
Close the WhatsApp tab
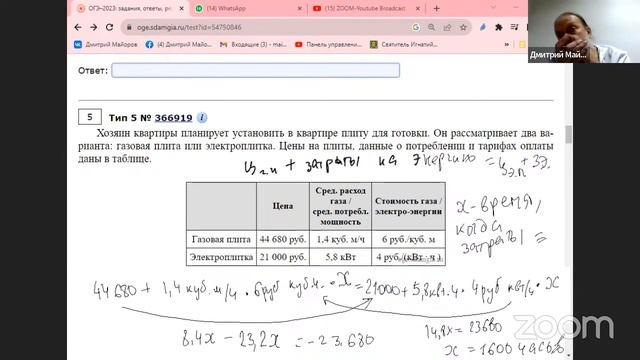tap(300, 8)
